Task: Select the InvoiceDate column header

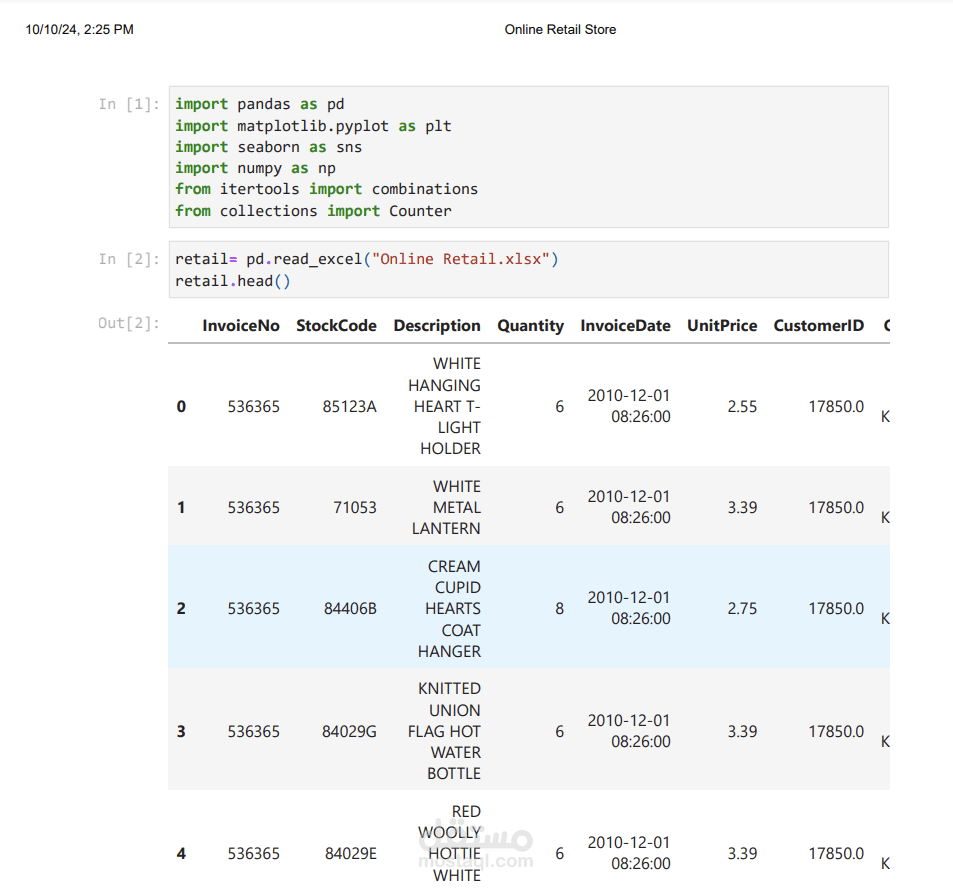Action: [625, 326]
